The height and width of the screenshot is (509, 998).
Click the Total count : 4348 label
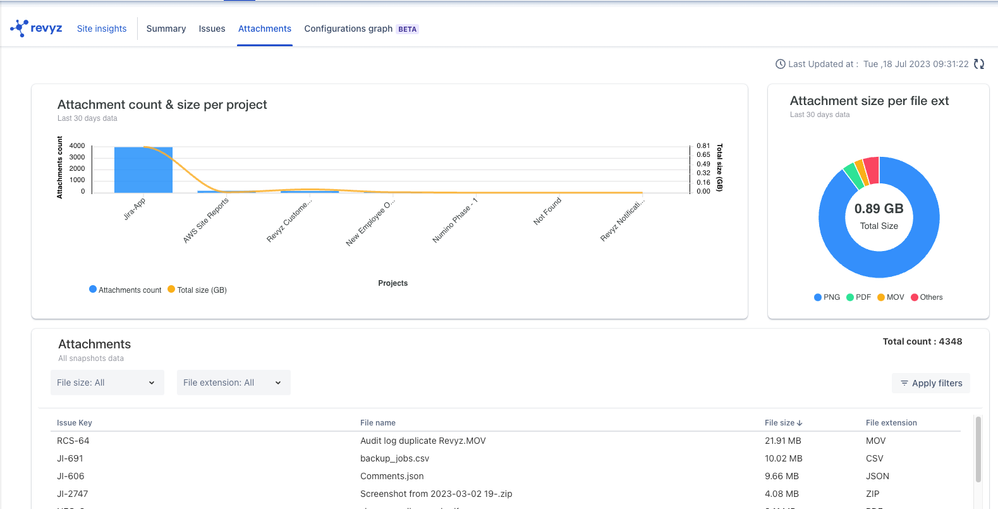click(922, 342)
